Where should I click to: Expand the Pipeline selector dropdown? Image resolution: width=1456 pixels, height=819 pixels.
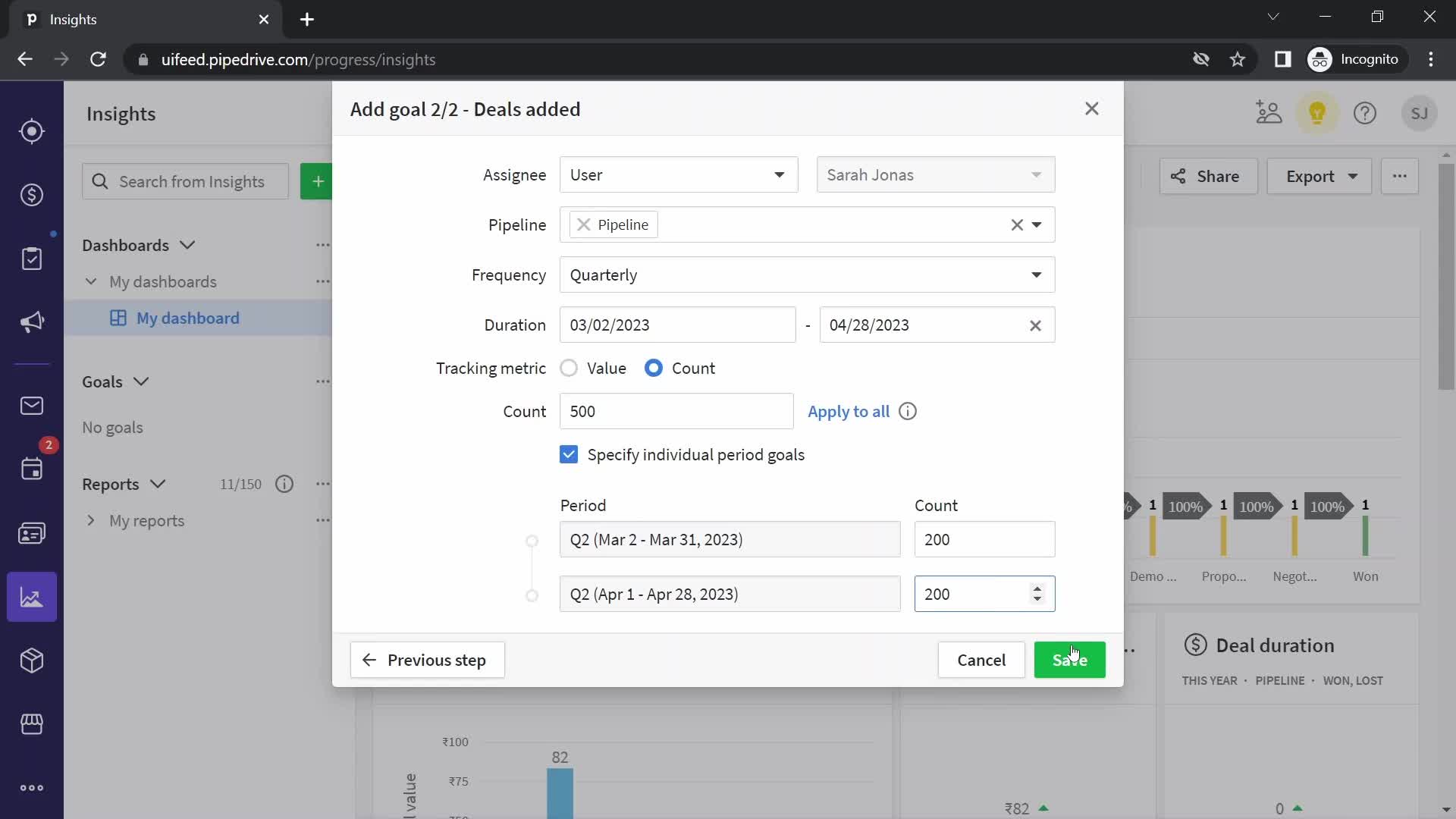pos(1037,224)
